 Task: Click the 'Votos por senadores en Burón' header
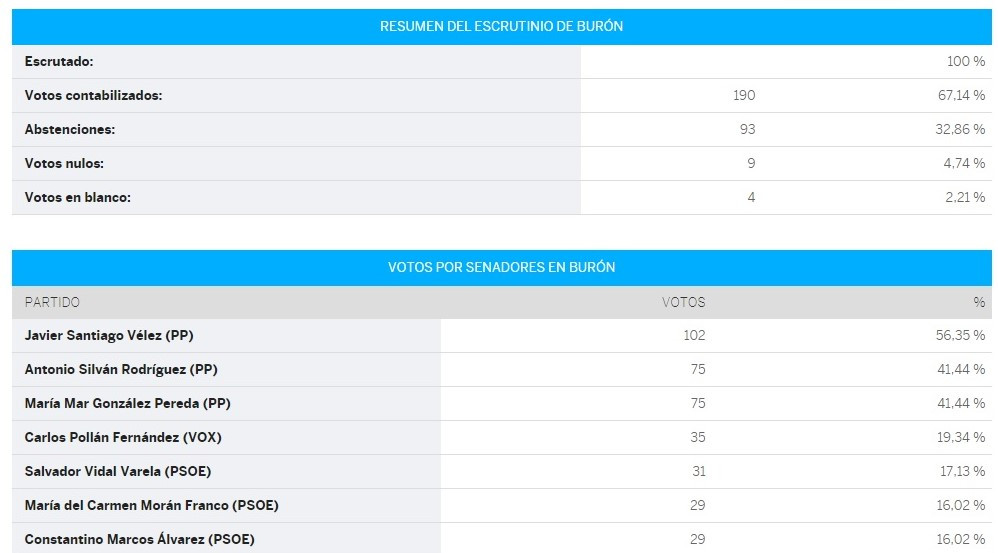[502, 267]
